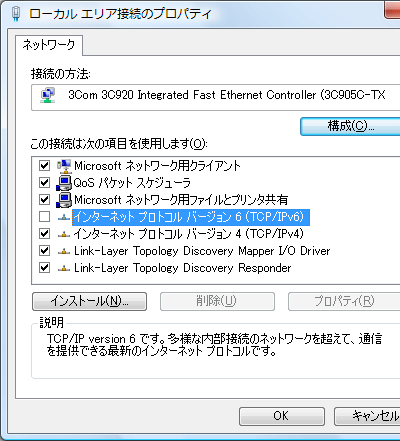400x441 pixels.
Task: Disable the QoS パケット スケジューラ checkbox
Action: (x=44, y=183)
